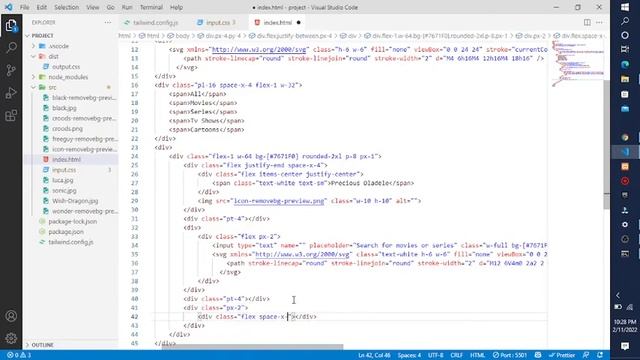This screenshot has height=360, width=640.
Task: Open the View menu
Action: tap(93, 7)
